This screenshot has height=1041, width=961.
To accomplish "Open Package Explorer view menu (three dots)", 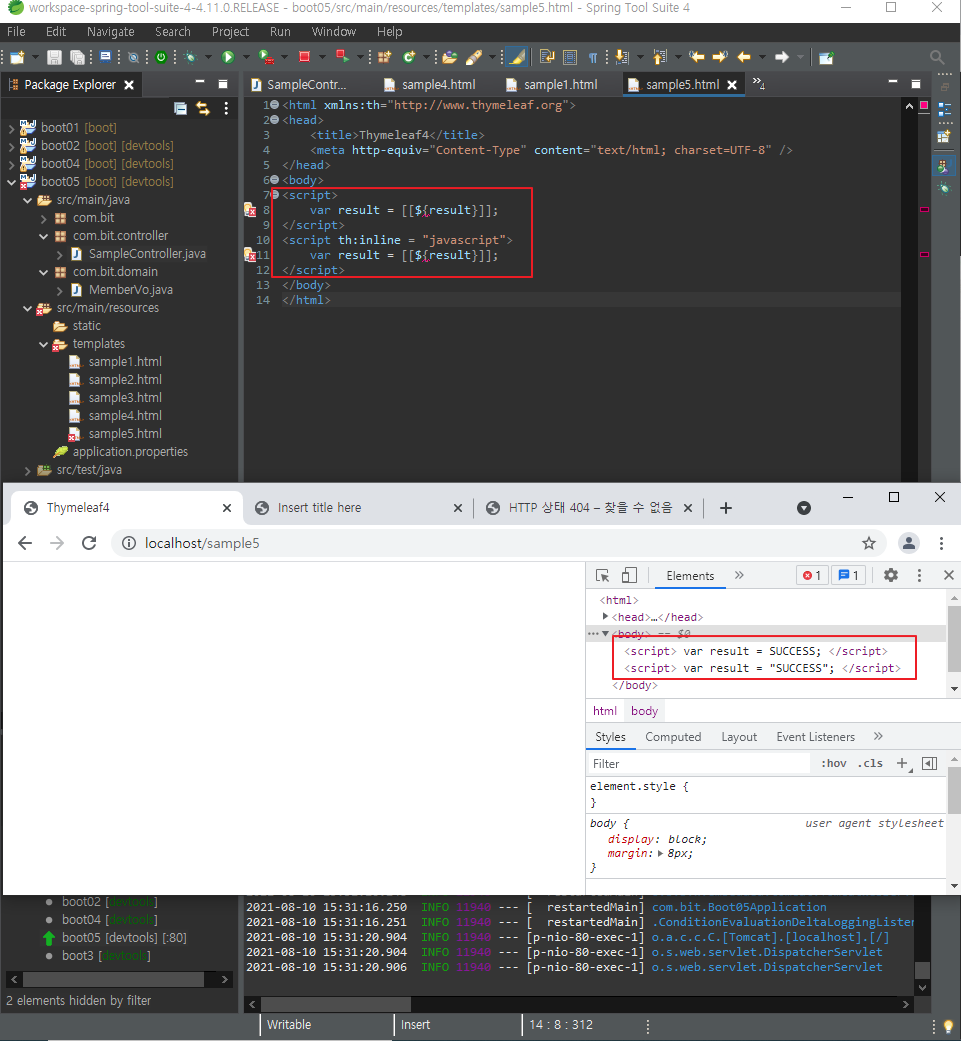I will click(226, 108).
